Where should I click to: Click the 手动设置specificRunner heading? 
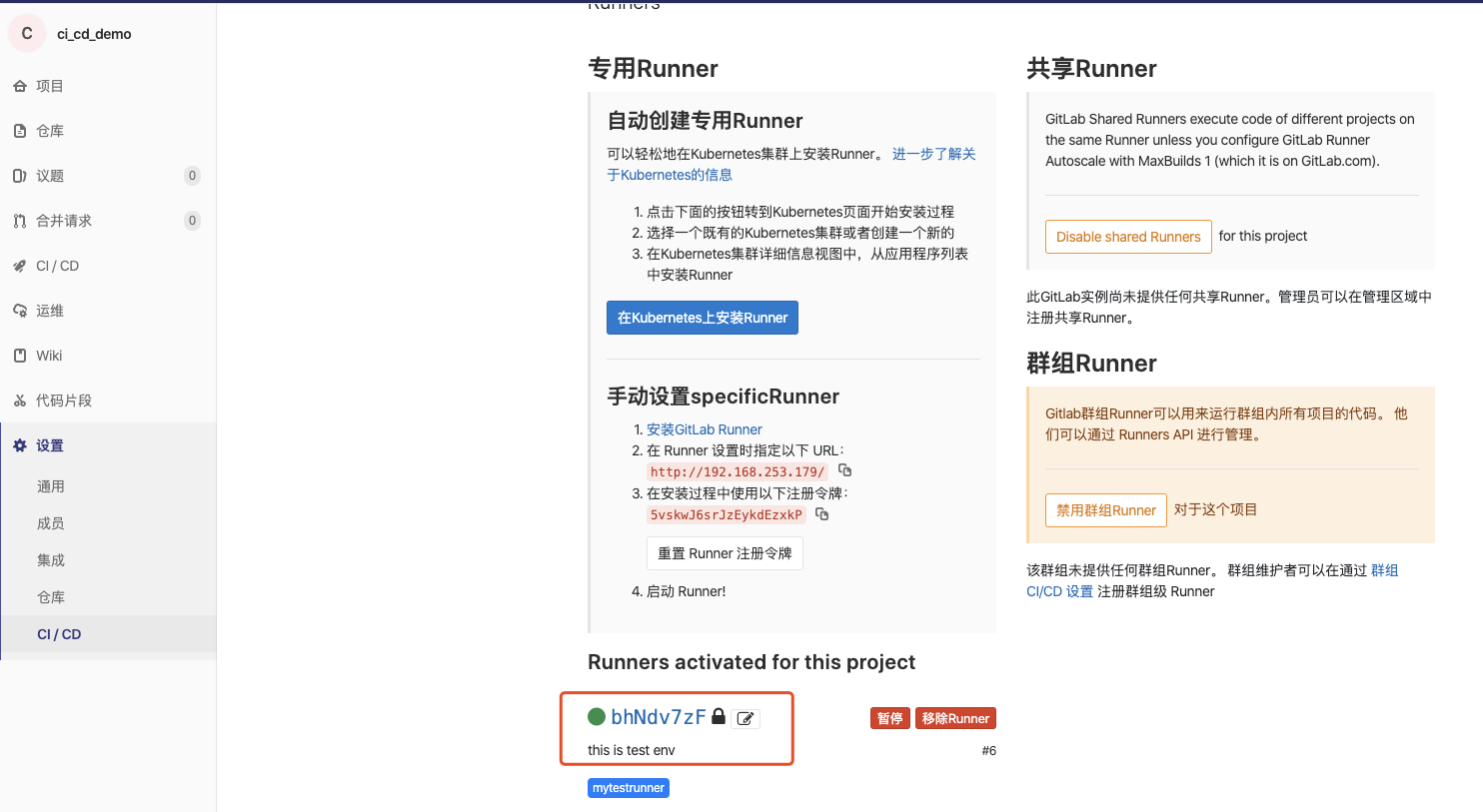pyautogui.click(x=724, y=397)
